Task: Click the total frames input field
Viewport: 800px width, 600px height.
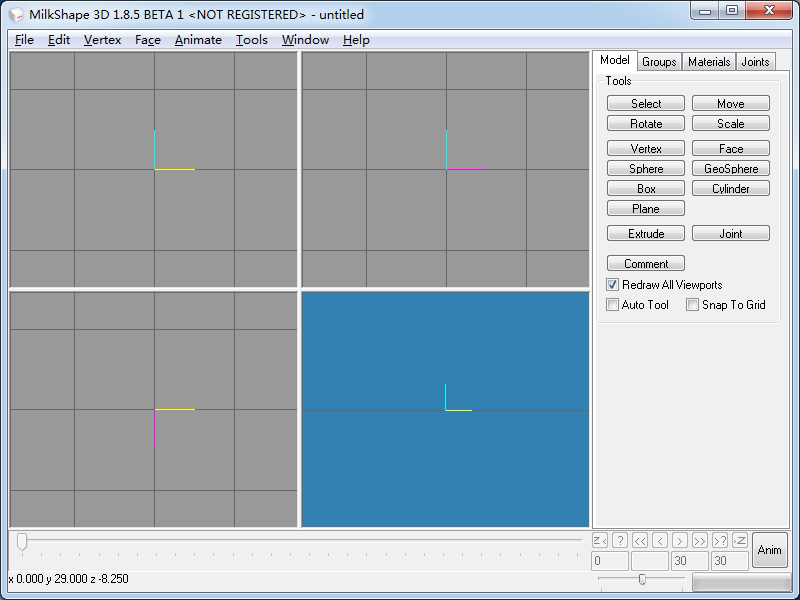Action: click(730, 561)
